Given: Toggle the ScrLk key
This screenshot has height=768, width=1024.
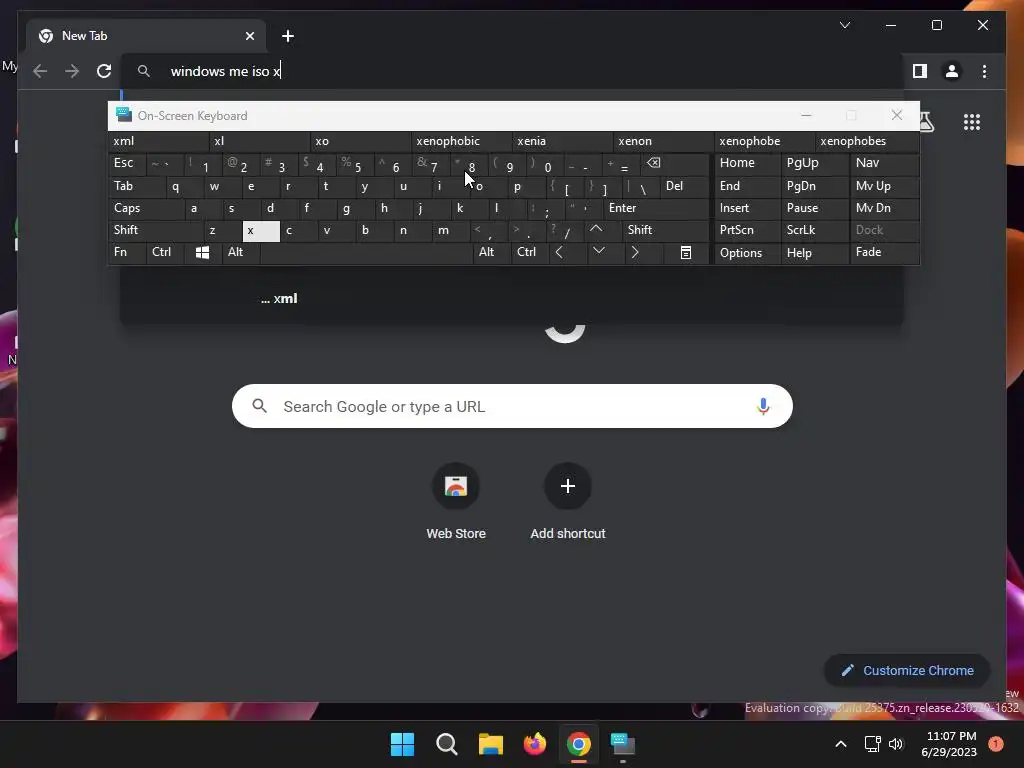Looking at the screenshot, I should pyautogui.click(x=814, y=230).
